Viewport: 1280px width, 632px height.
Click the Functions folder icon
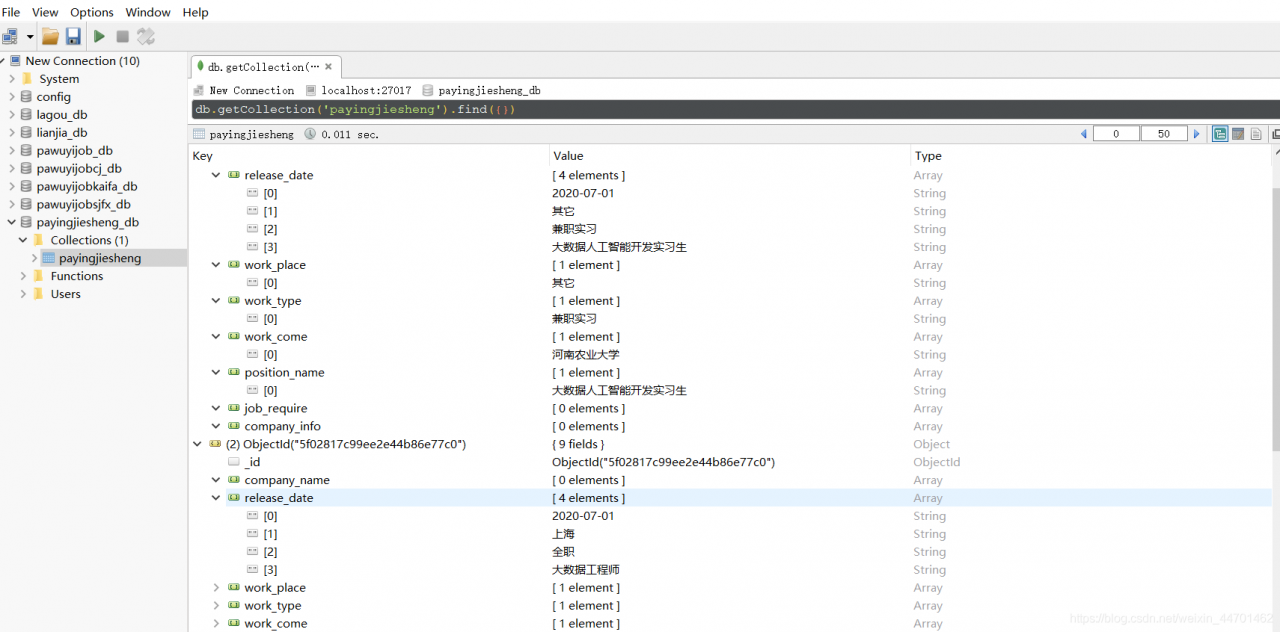39,276
